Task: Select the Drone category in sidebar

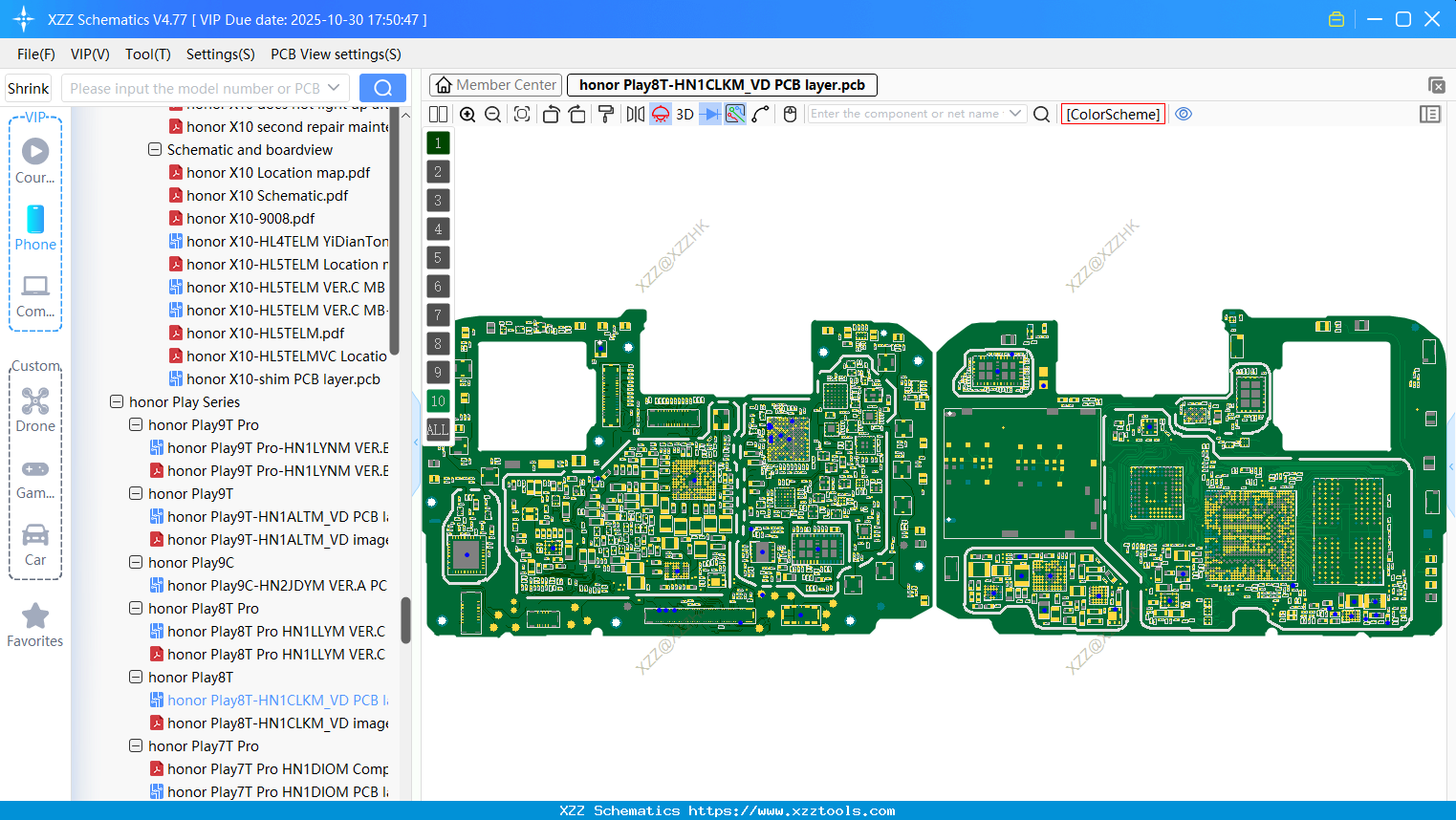Action: point(35,410)
